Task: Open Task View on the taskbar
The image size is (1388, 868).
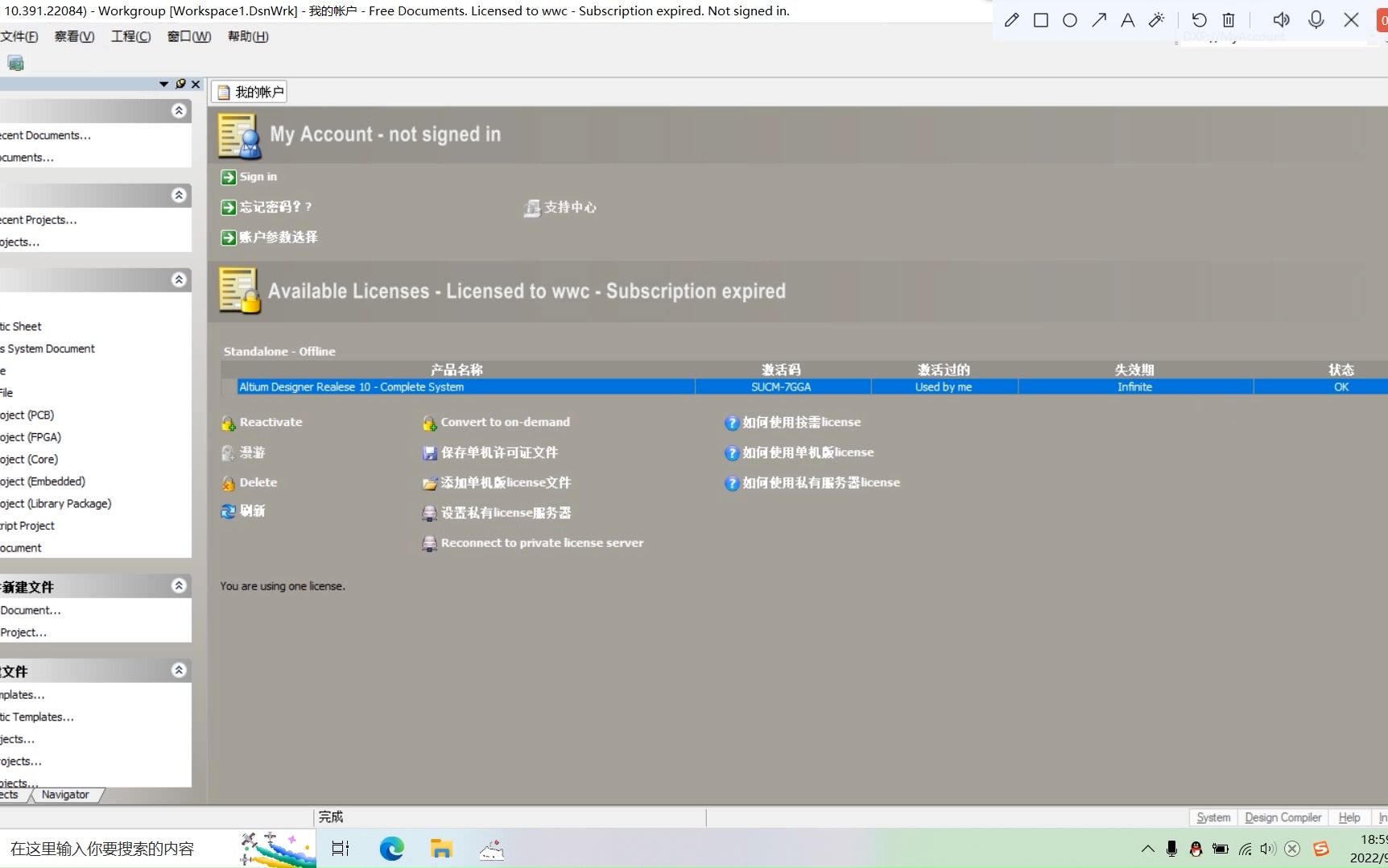Action: (x=341, y=849)
